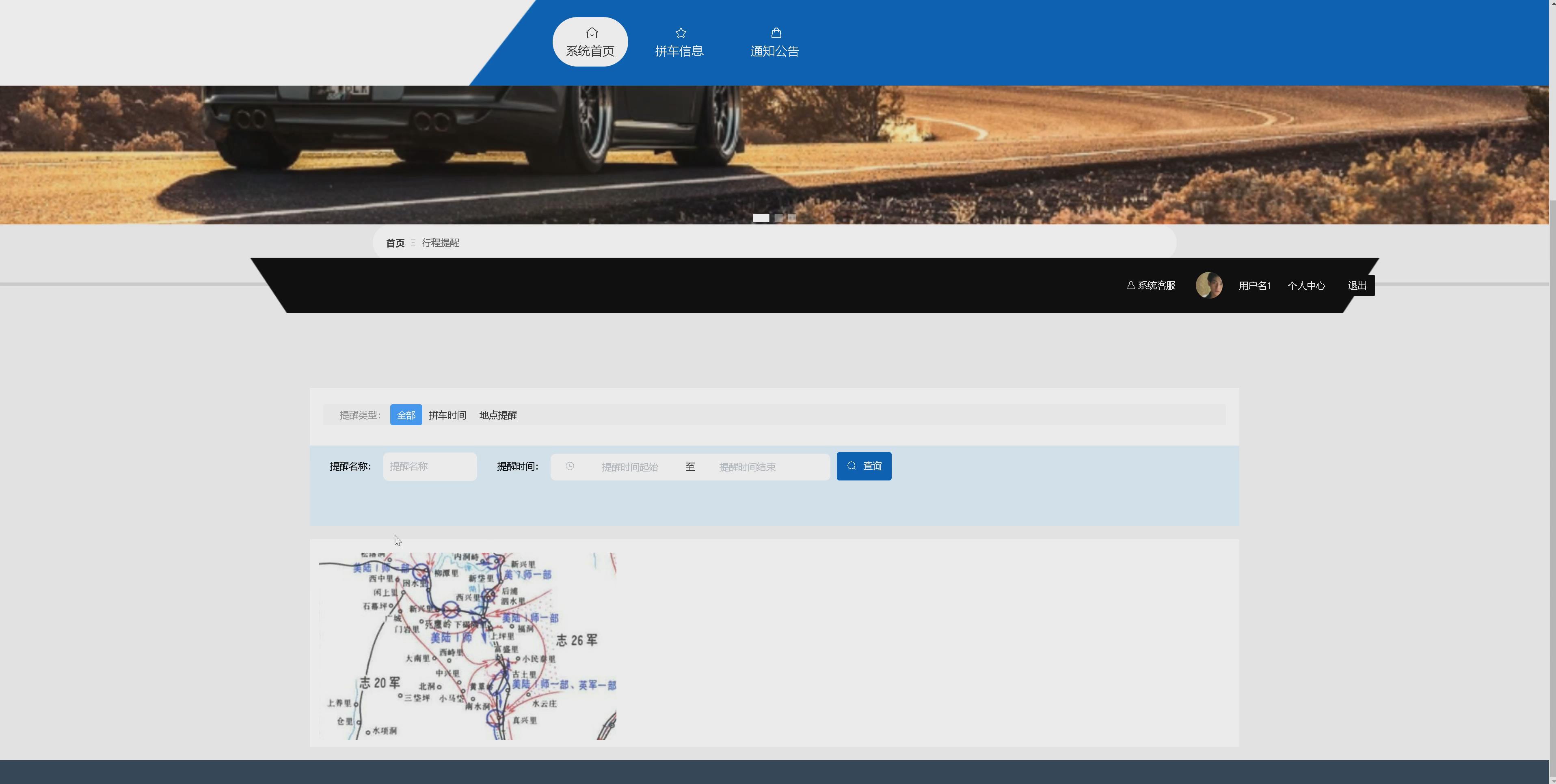Viewport: 1556px width, 784px height.
Task: Switch to the second carousel slide indicator
Action: (778, 218)
